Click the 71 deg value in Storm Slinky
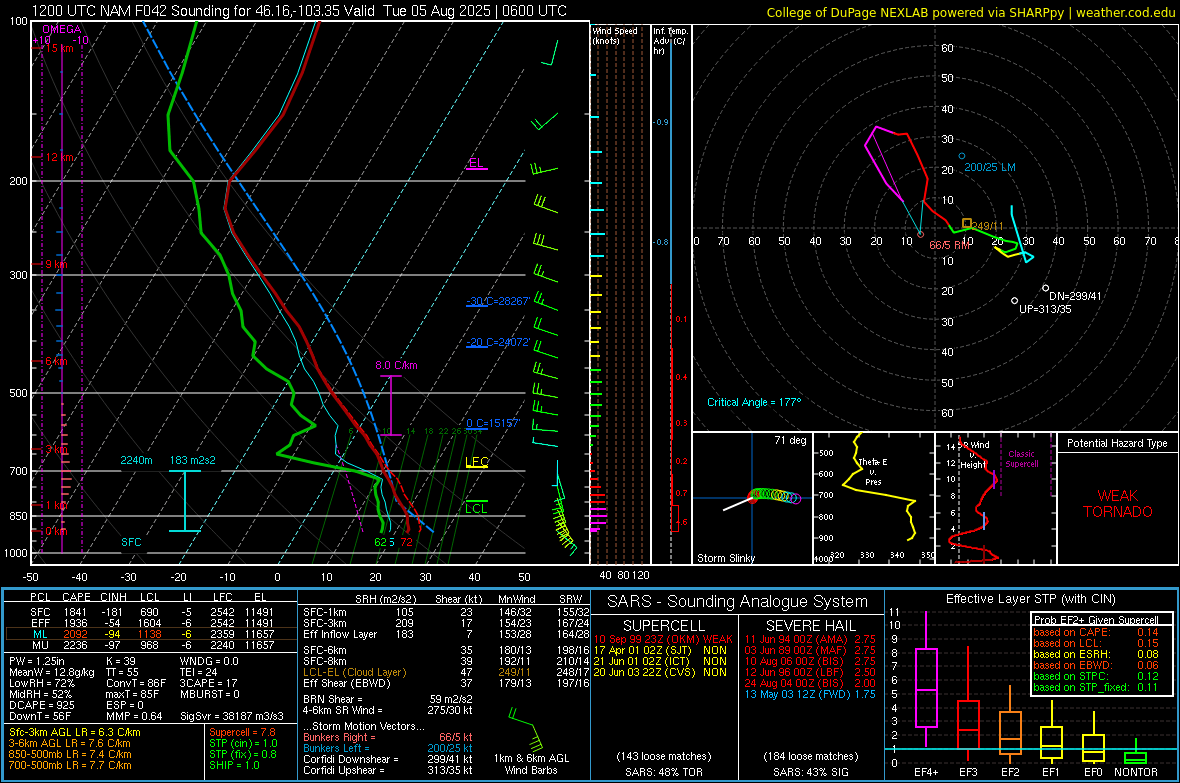Viewport: 1180px width, 783px height. pos(789,440)
